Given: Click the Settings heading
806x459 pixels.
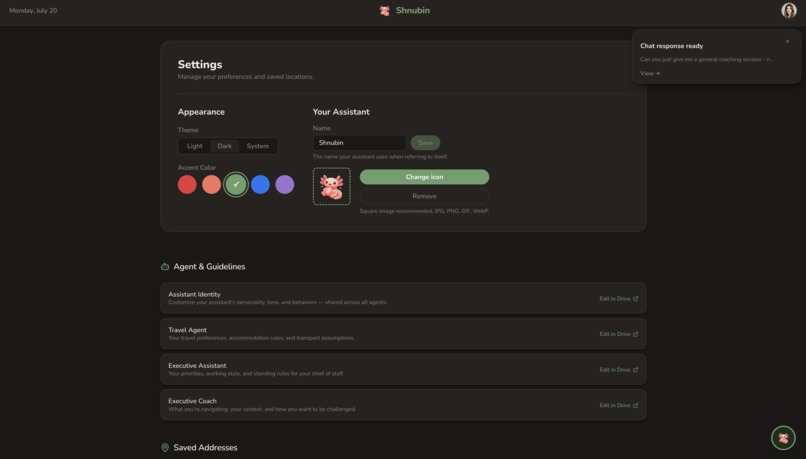Looking at the screenshot, I should pyautogui.click(x=200, y=64).
